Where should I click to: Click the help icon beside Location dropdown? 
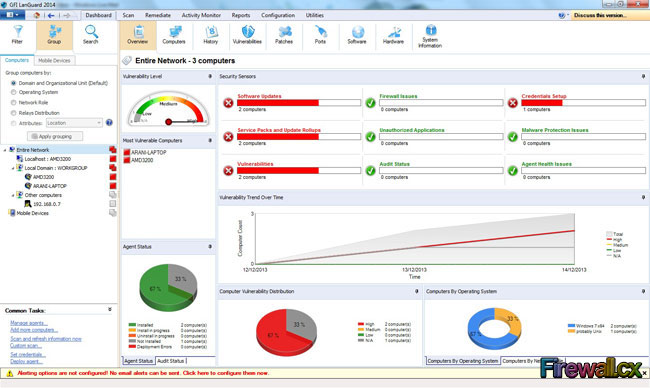pyautogui.click(x=109, y=123)
